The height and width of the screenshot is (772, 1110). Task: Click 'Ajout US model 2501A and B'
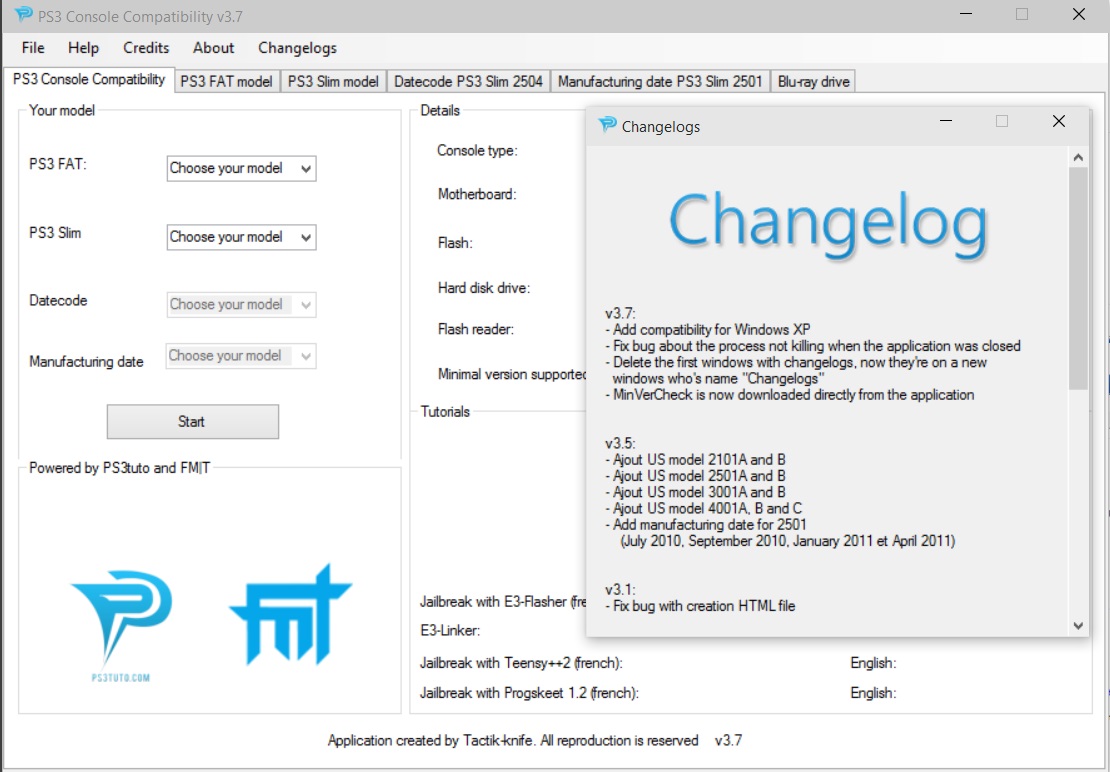click(x=696, y=476)
